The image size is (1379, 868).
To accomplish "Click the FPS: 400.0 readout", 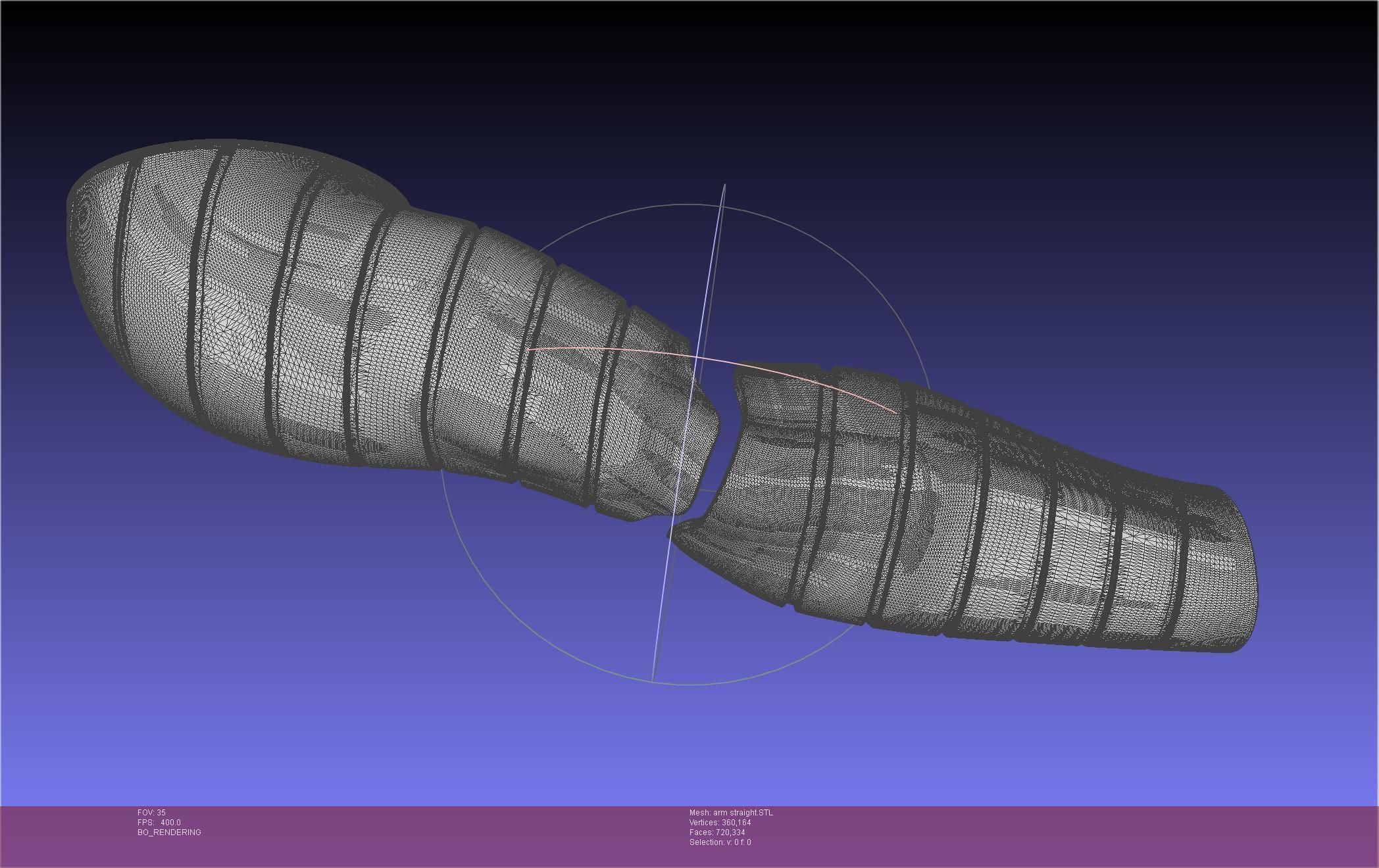I will point(159,823).
